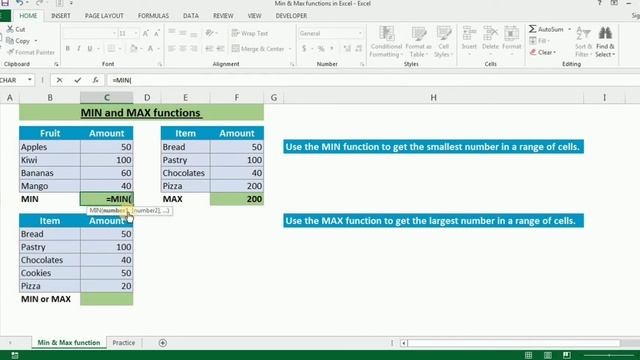The width and height of the screenshot is (640, 360).
Task: Open the REVIEW tab
Action: (x=223, y=16)
